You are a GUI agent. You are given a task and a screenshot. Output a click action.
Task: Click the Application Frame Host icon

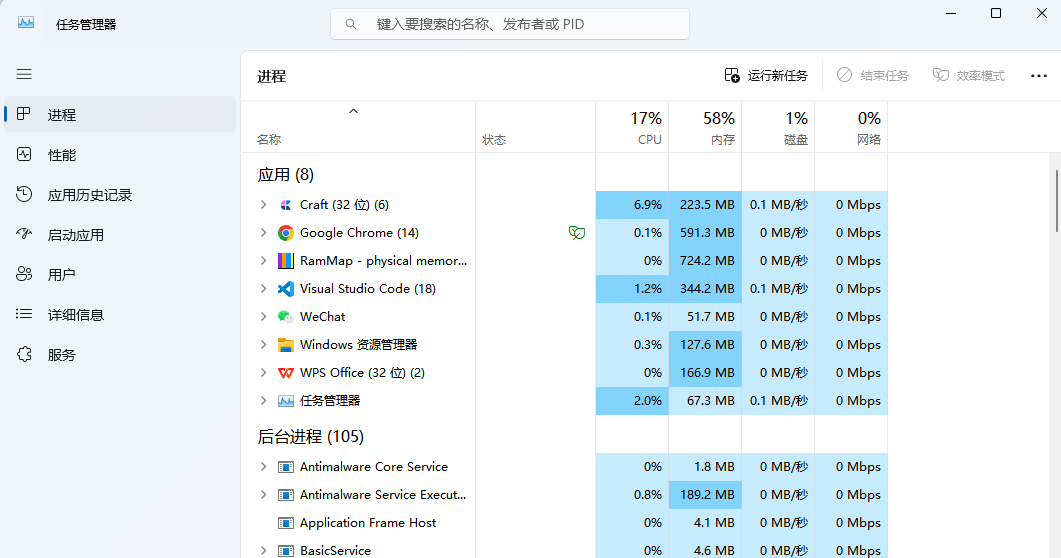[x=286, y=523]
